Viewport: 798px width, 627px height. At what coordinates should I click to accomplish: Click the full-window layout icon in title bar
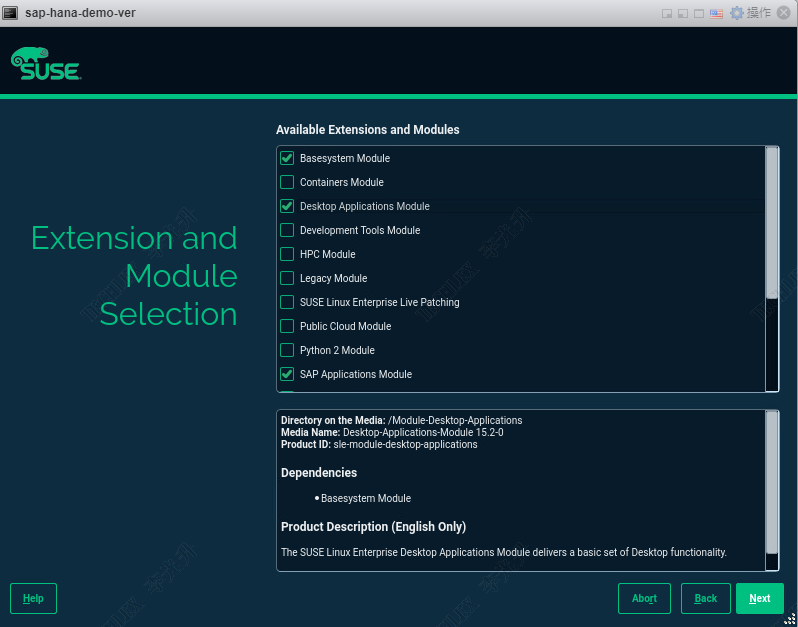tap(699, 13)
